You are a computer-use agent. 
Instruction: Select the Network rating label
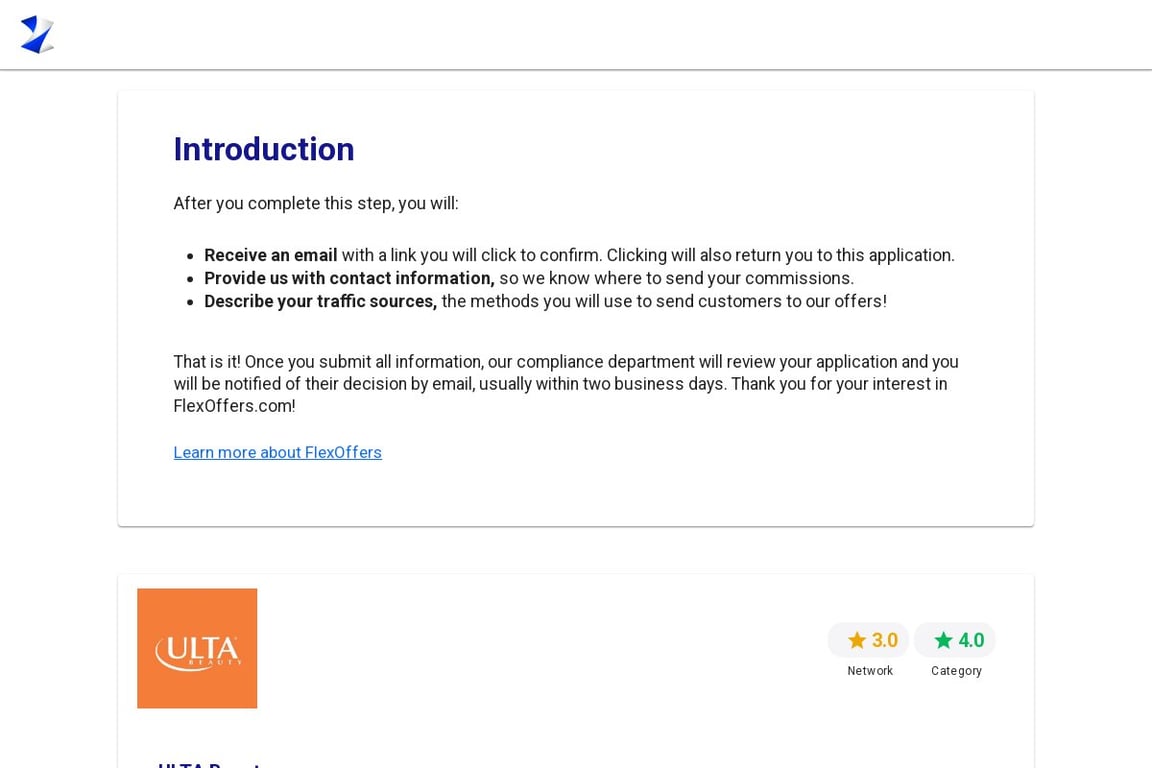point(869,671)
